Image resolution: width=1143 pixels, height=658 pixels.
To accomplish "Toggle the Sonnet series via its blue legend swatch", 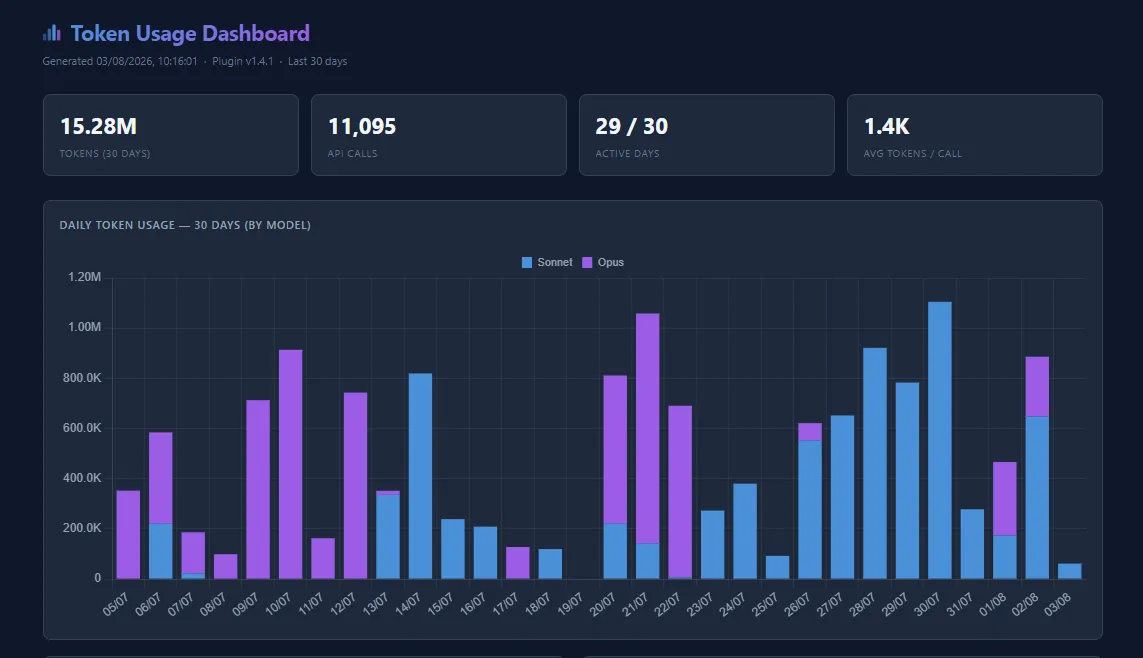I will [527, 262].
